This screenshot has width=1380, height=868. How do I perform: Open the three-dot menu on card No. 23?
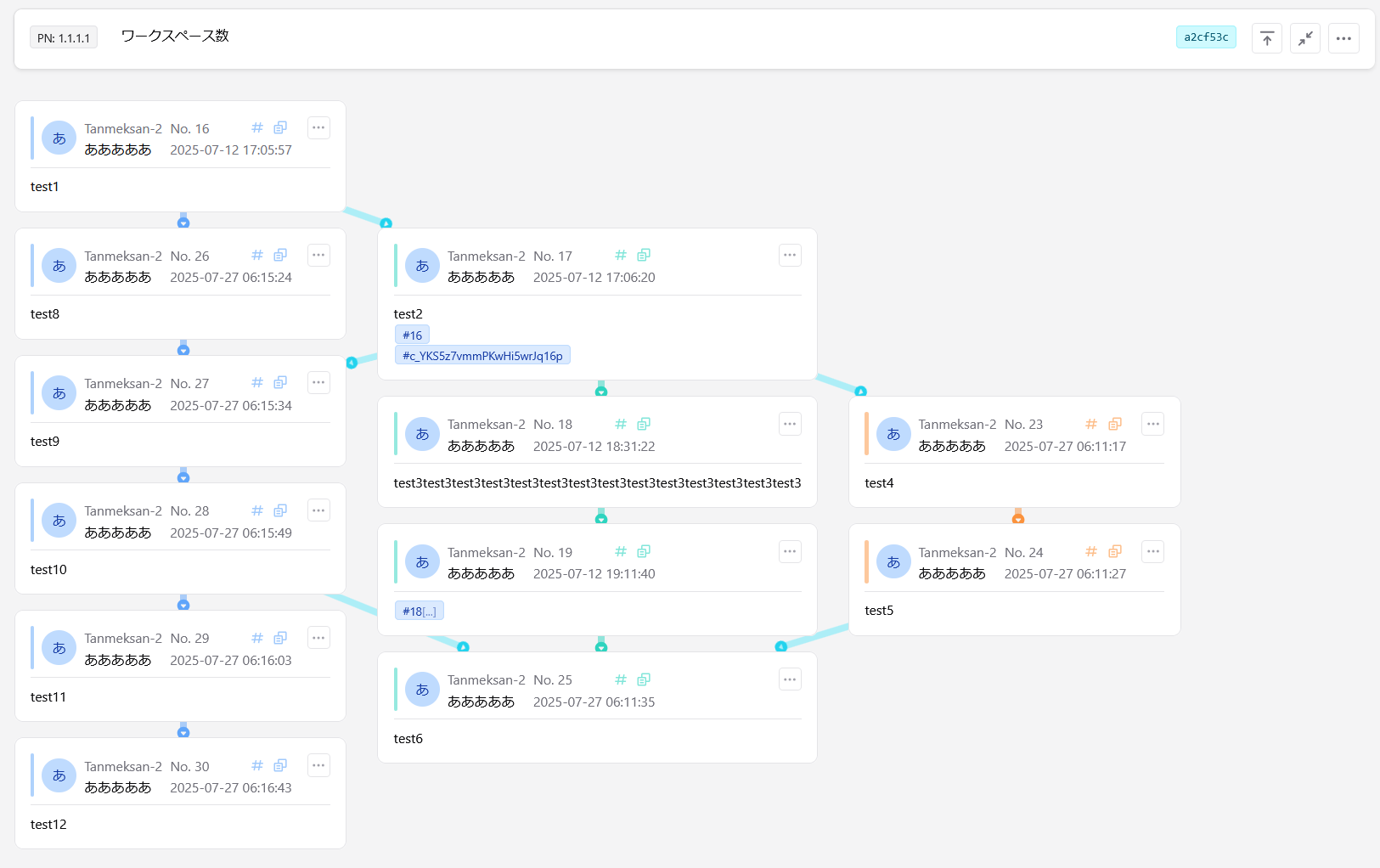click(x=1152, y=424)
